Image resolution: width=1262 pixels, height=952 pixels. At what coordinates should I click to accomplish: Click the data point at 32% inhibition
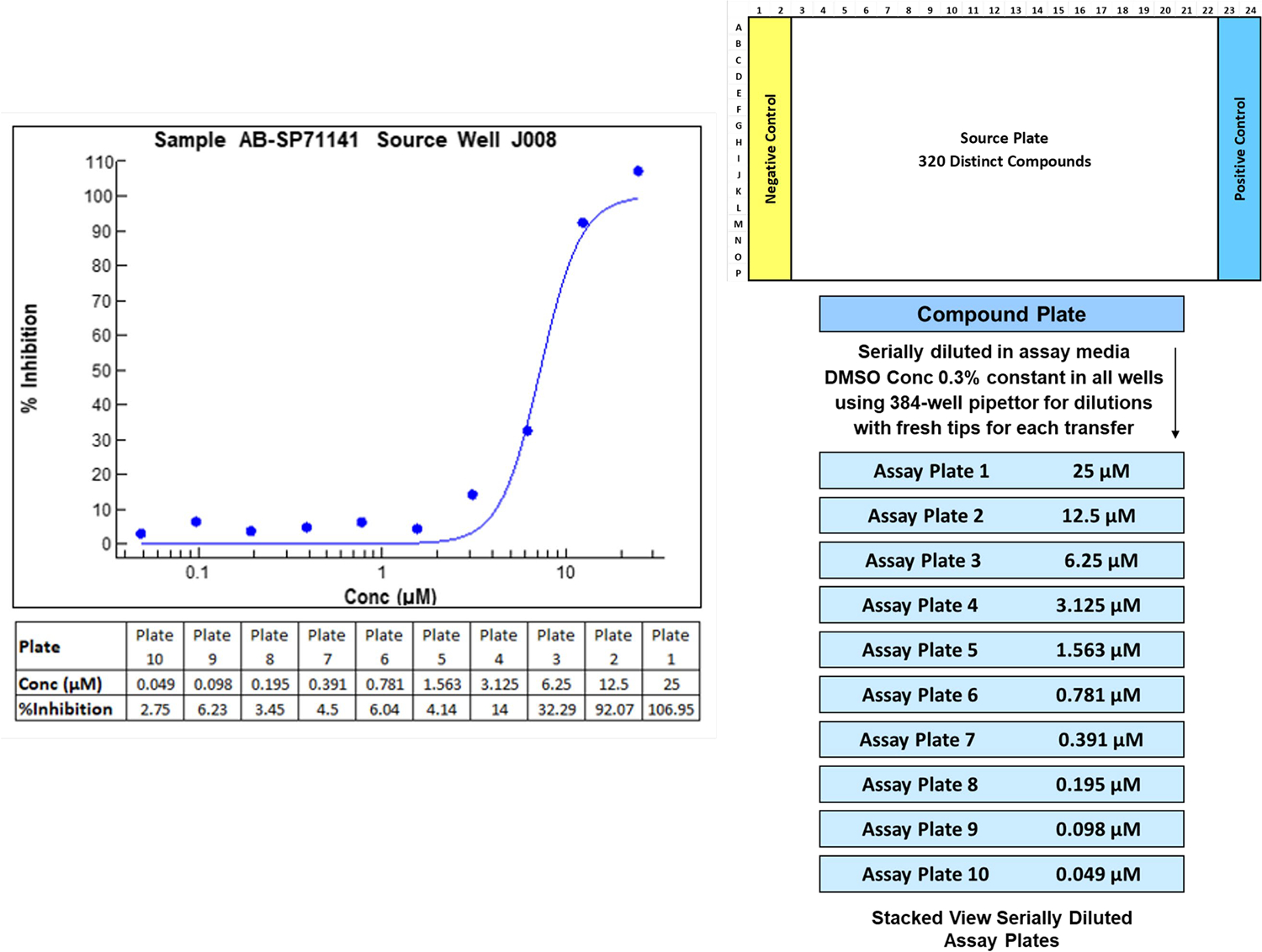tap(528, 431)
